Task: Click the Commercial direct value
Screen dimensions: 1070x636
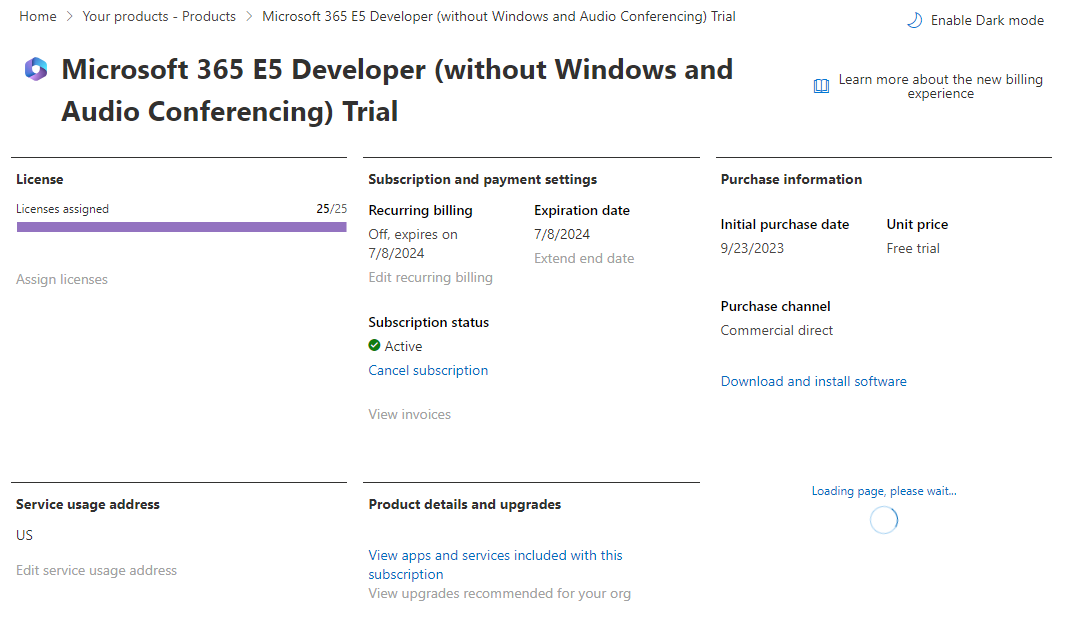Action: tap(777, 330)
